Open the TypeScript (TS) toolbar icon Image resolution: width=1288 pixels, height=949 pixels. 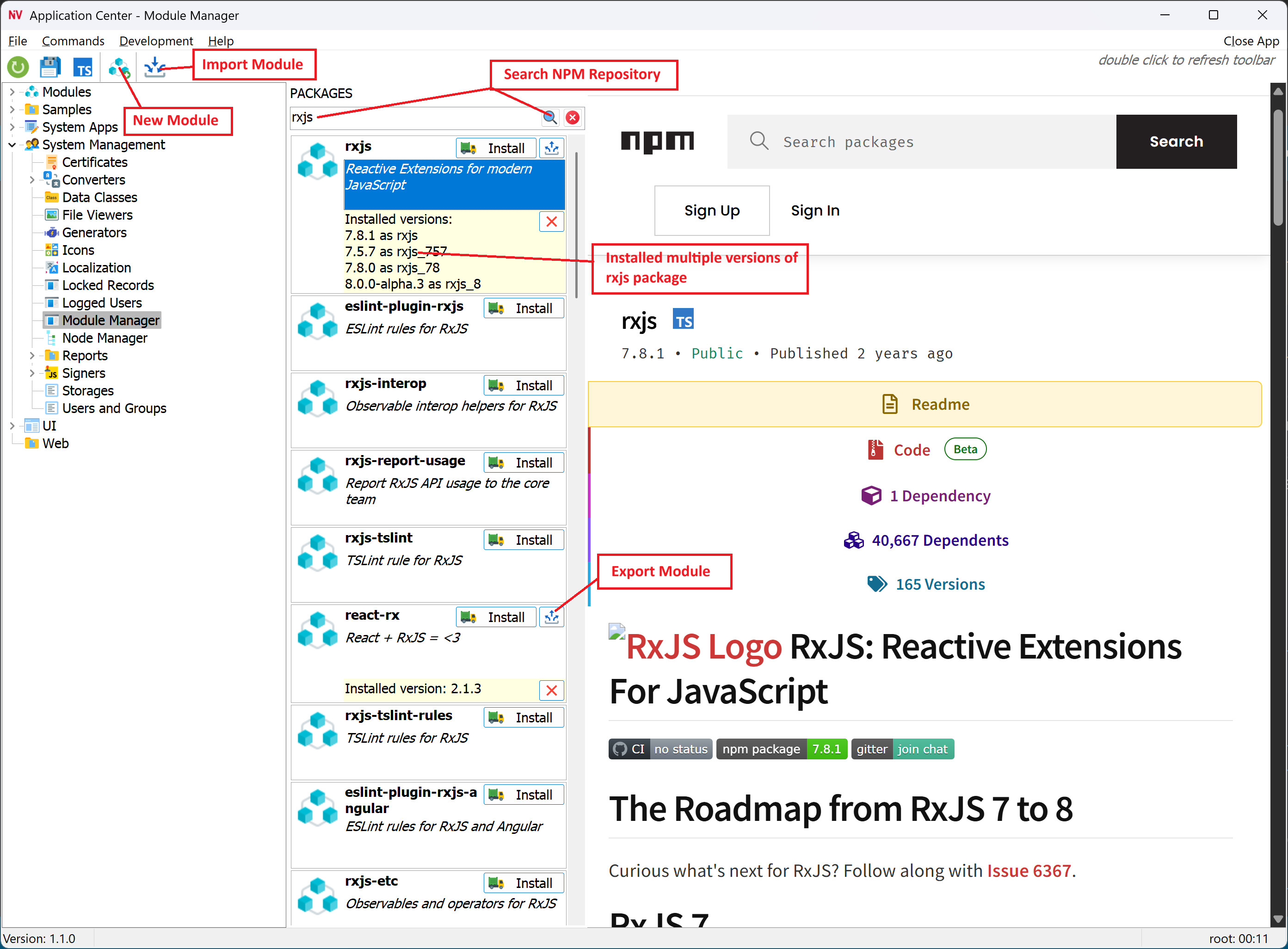click(83, 67)
